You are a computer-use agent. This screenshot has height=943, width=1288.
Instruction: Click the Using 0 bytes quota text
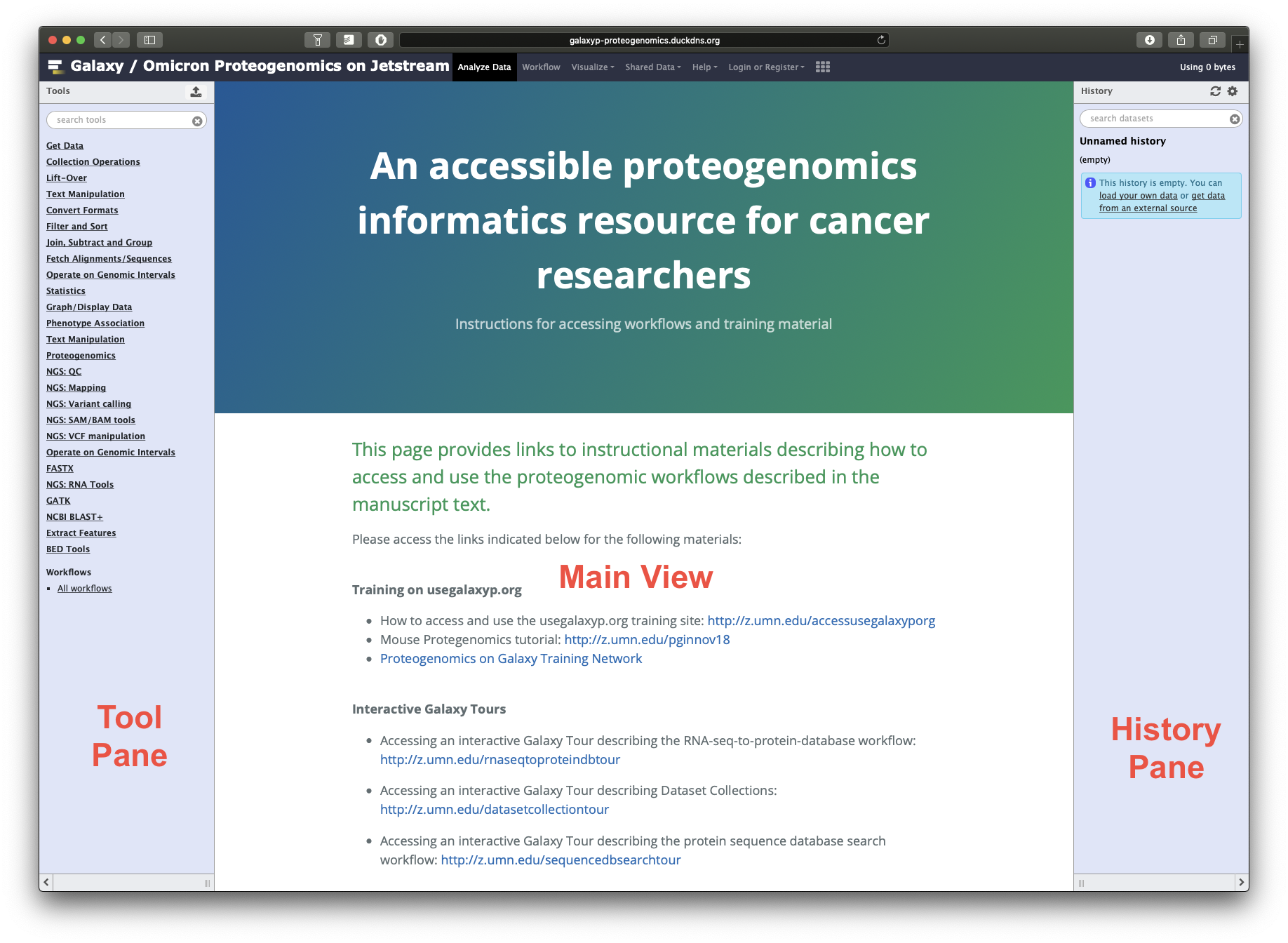click(x=1207, y=67)
